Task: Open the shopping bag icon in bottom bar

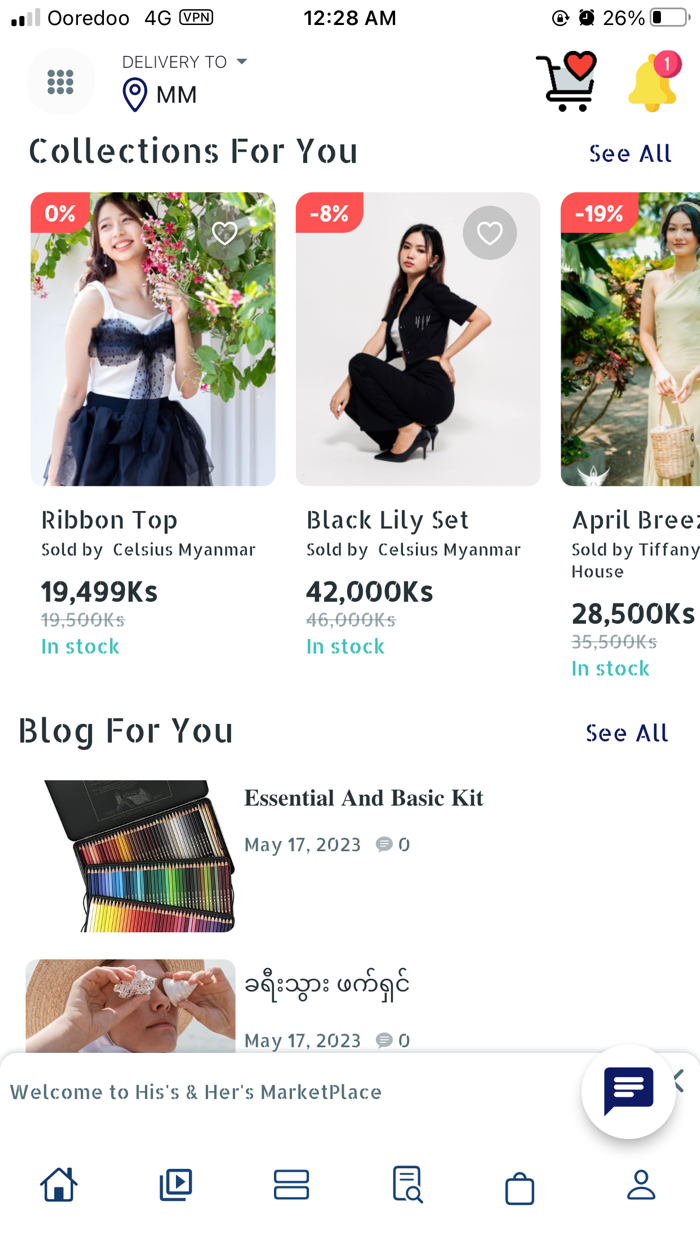Action: tap(520, 1185)
